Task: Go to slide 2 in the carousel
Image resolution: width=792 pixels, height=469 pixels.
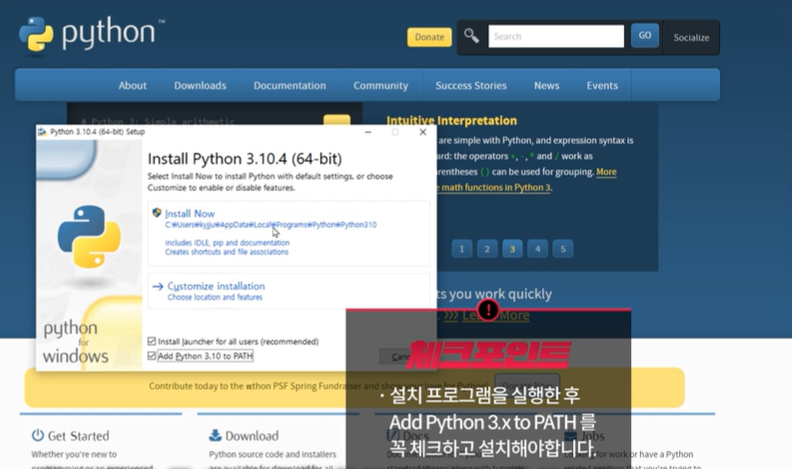Action: 487,248
